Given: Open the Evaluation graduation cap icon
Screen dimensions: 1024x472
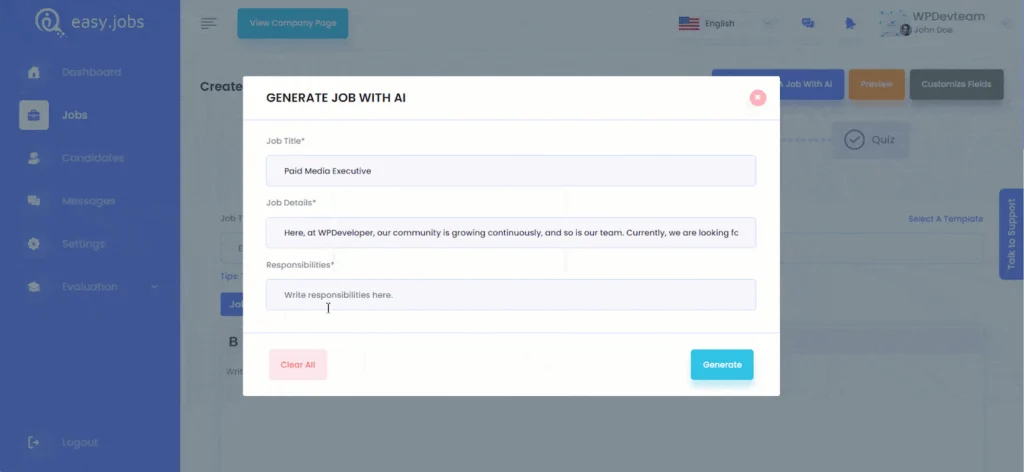Looking at the screenshot, I should pos(34,287).
